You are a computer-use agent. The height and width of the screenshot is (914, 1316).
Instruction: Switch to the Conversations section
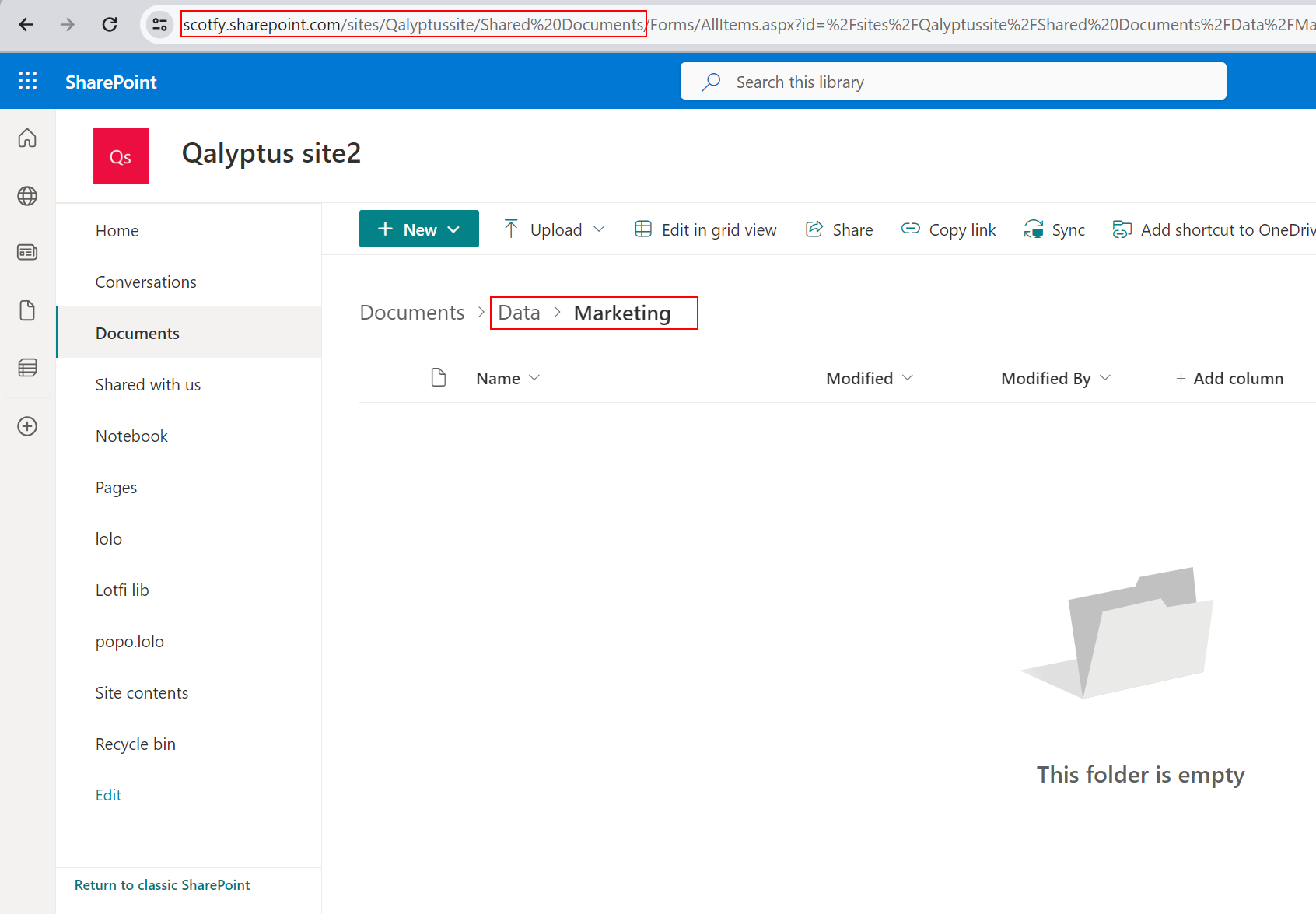(x=145, y=282)
